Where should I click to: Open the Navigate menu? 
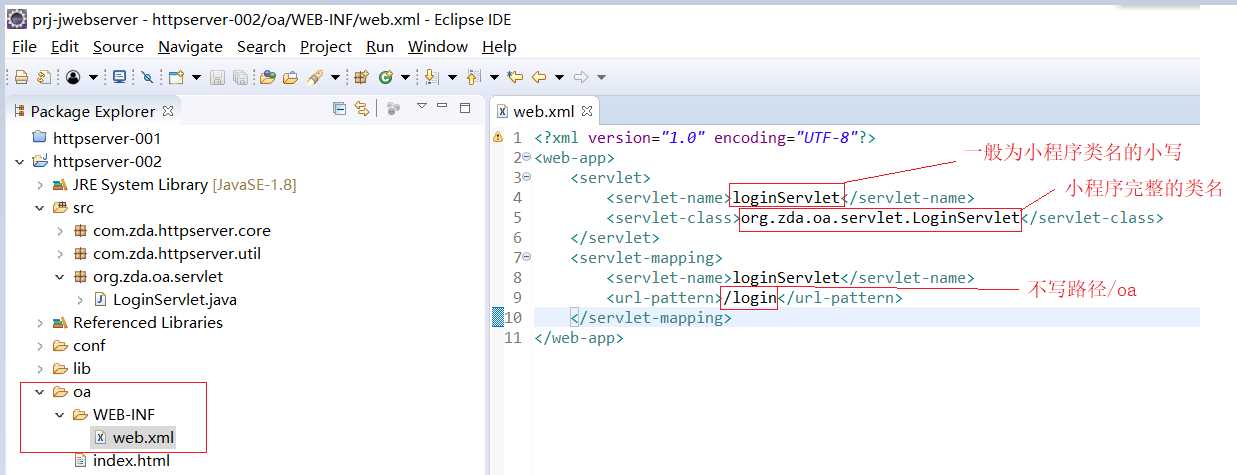[190, 46]
